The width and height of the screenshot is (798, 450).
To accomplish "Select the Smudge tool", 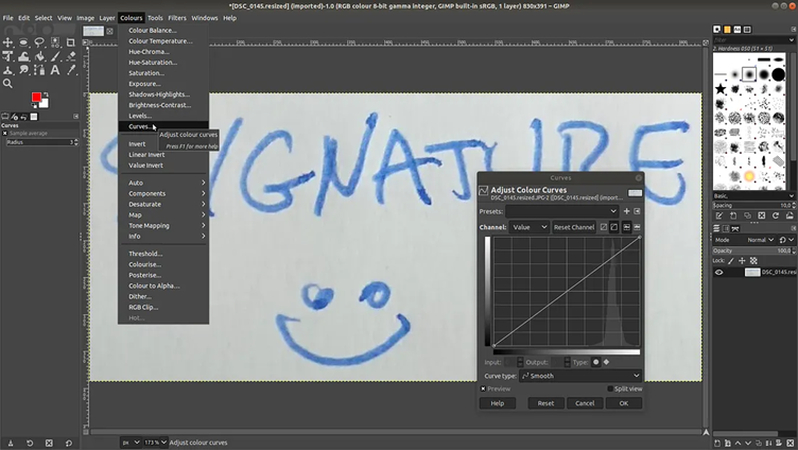I will coord(23,70).
